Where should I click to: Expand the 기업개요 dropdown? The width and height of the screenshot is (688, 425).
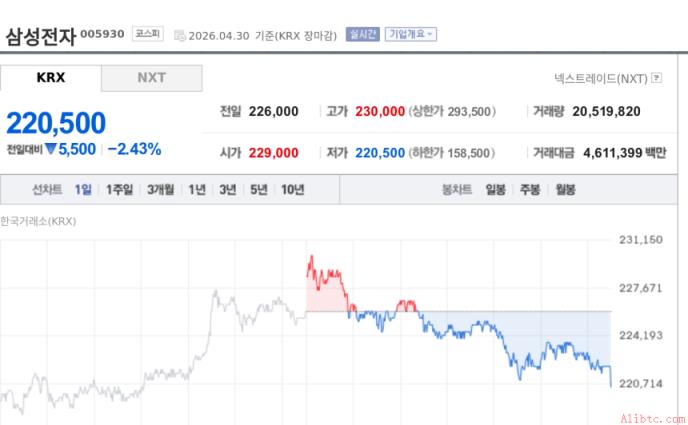(411, 34)
